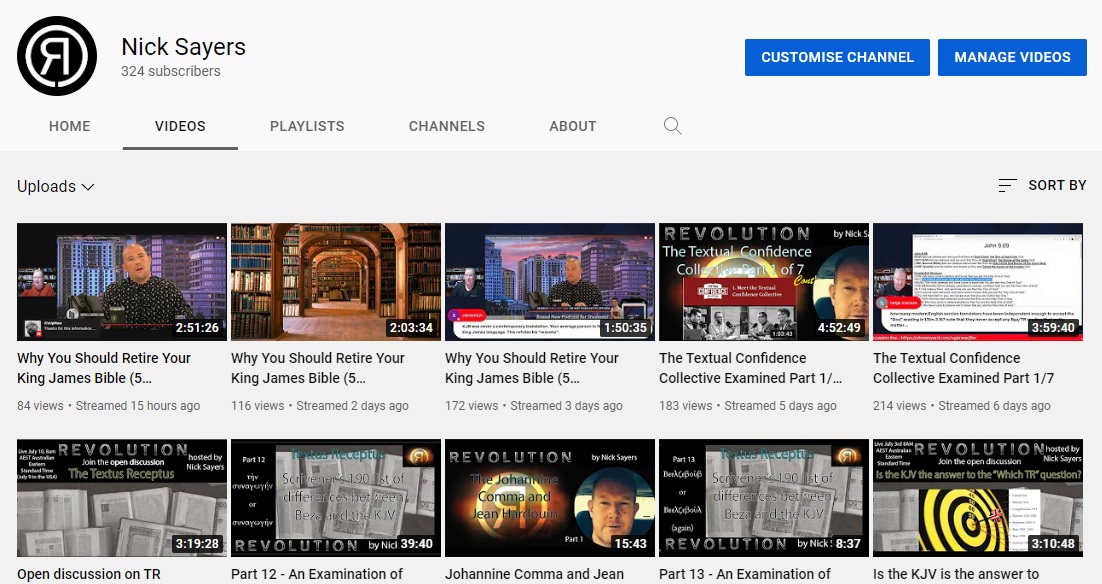Switch to the Home tab
Viewport: 1102px width, 584px height.
pyautogui.click(x=70, y=126)
